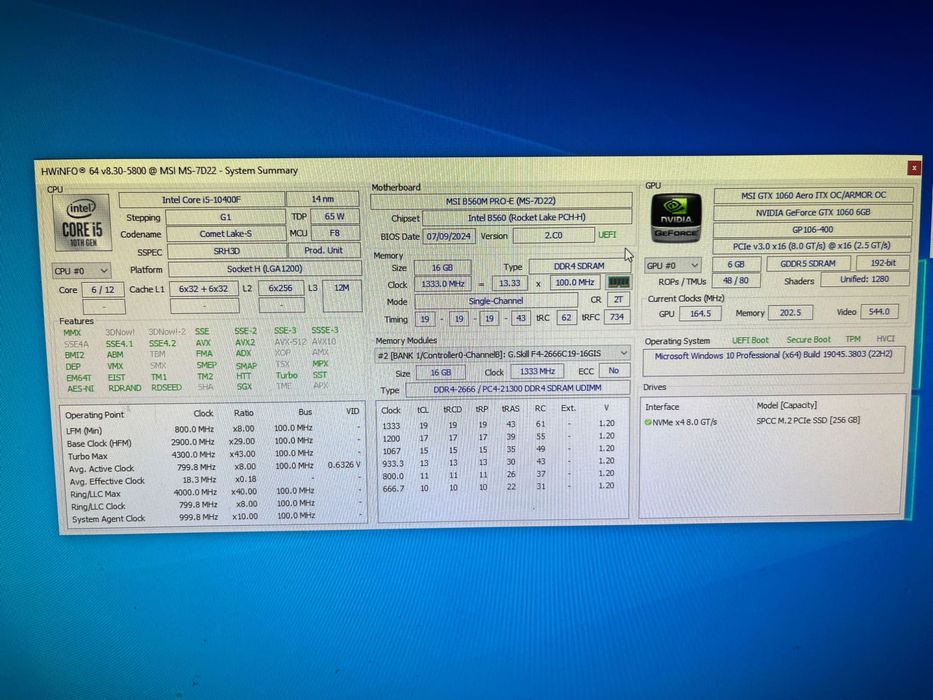Click the Memory Size 16 GB field
This screenshot has width=933, height=700.
pos(442,268)
